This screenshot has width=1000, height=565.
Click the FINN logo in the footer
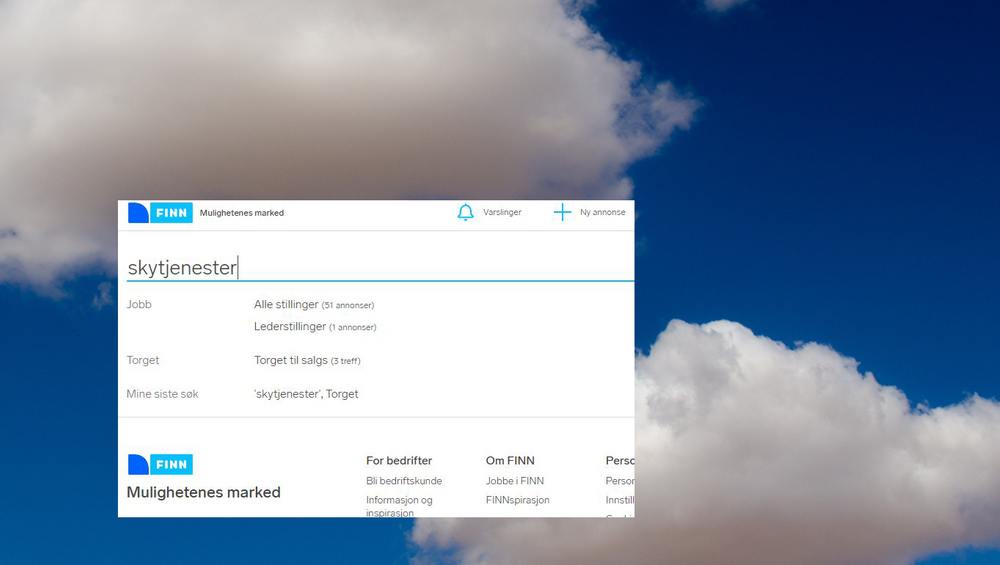coord(160,464)
